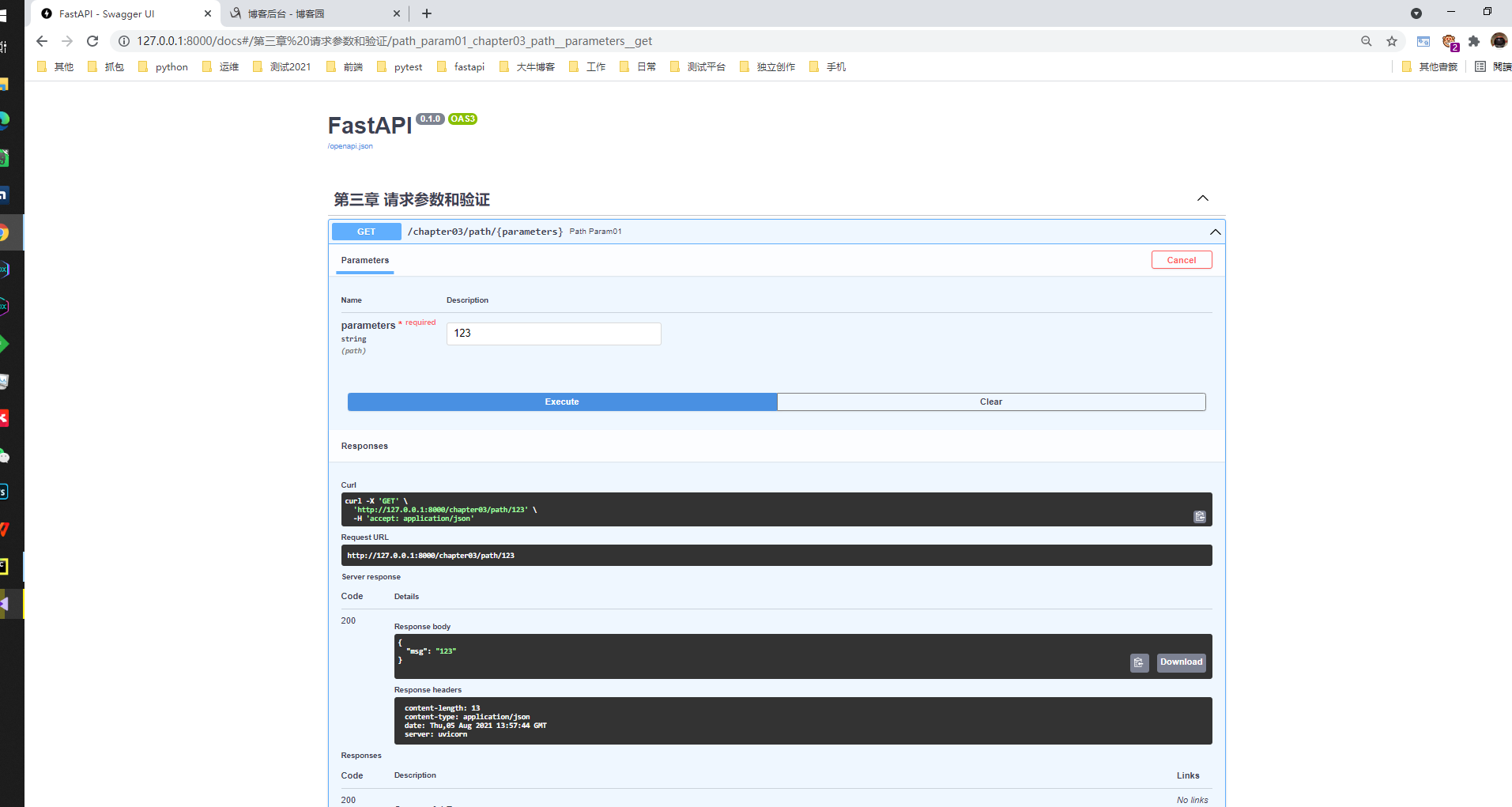Click the FastAPI title heading
This screenshot has height=807, width=1512.
pos(370,126)
